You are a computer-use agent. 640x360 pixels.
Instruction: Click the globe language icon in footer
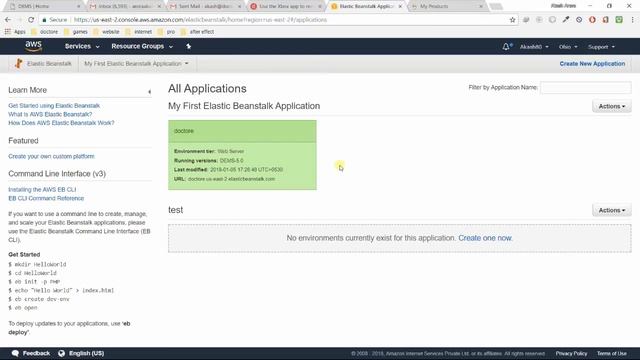(x=62, y=353)
